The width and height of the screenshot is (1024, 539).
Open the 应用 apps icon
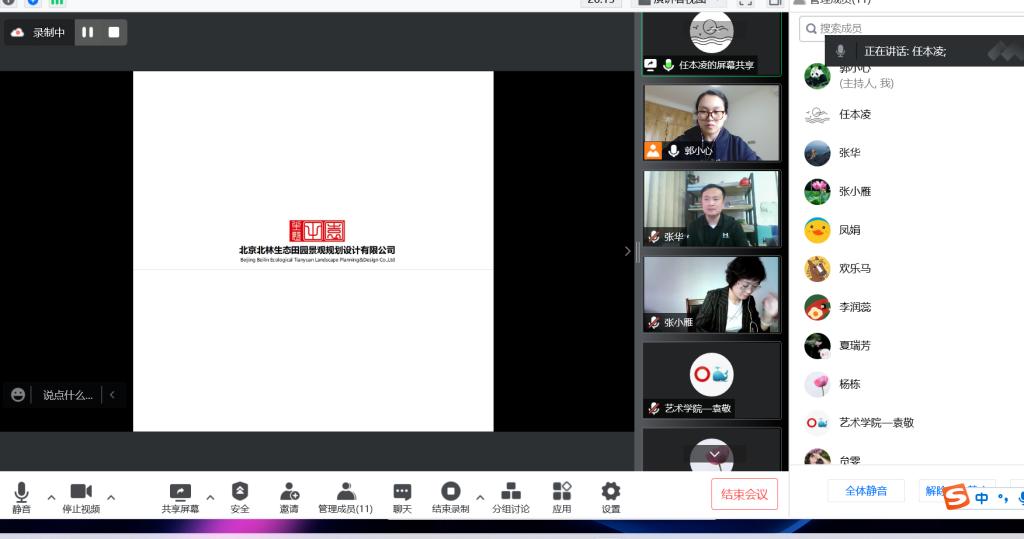click(562, 496)
